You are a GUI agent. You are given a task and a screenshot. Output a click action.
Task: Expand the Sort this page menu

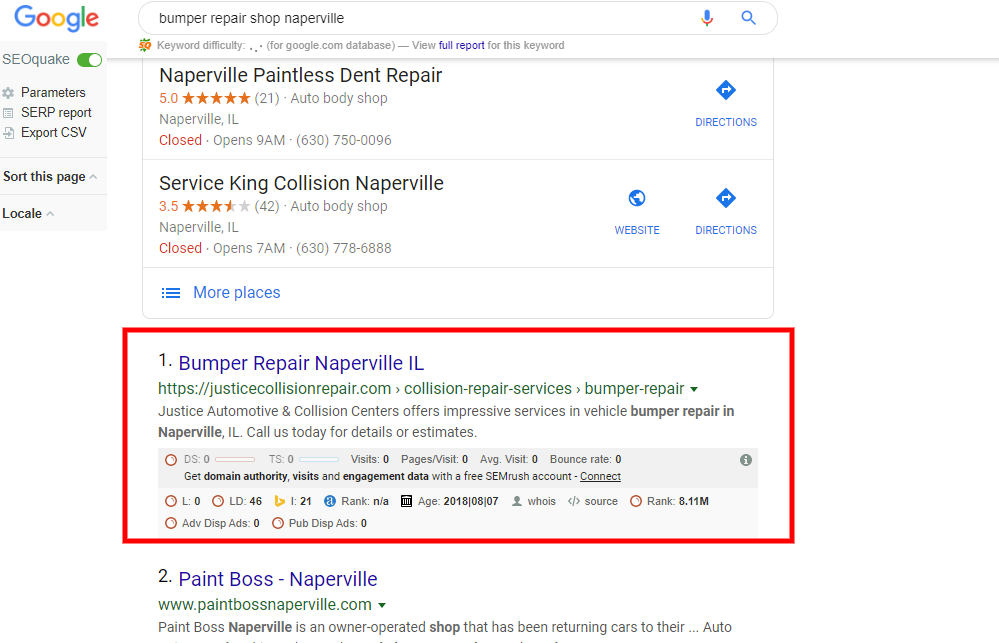pos(50,177)
